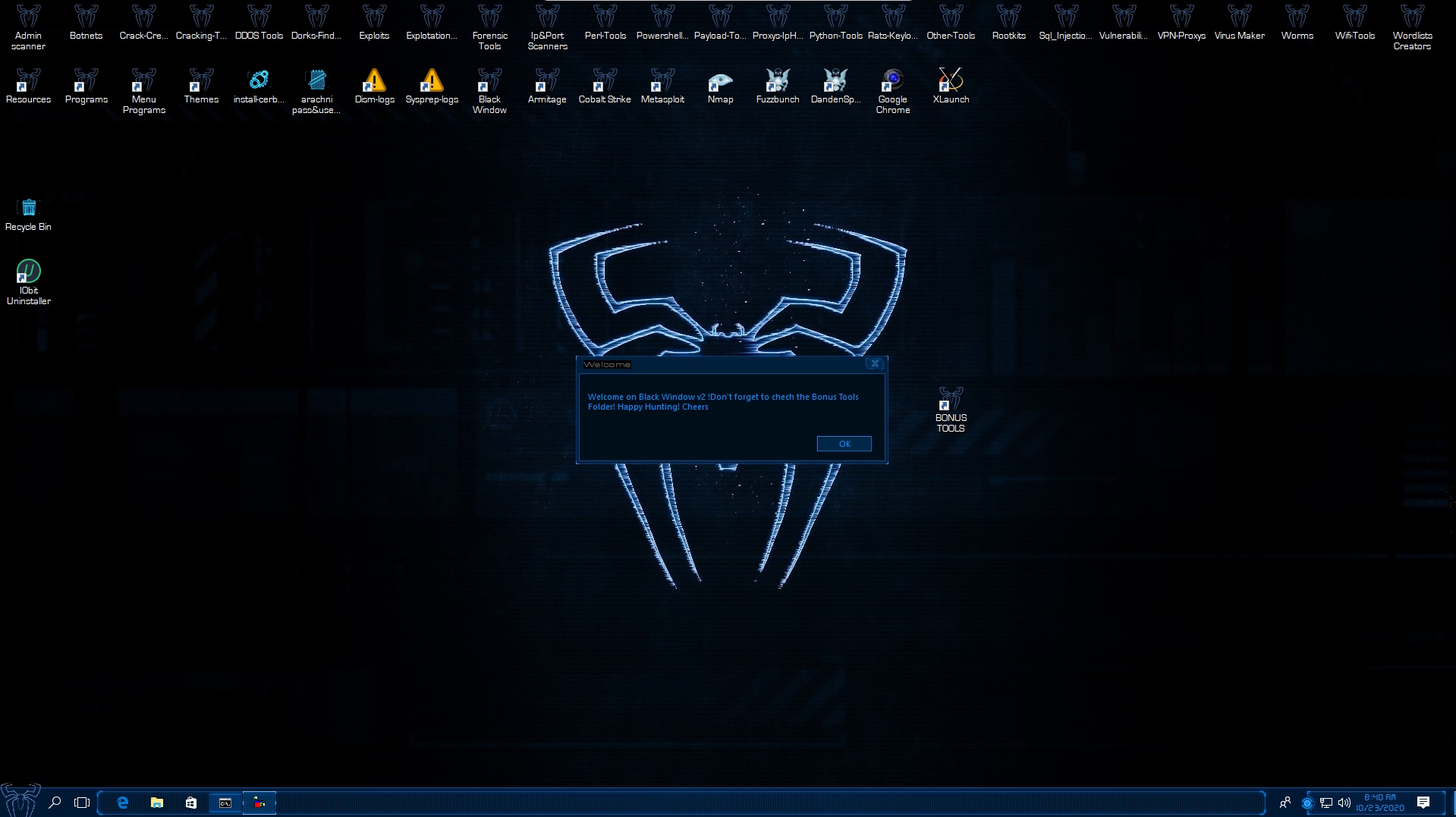The height and width of the screenshot is (817, 1456).
Task: Select the Powershell... desktop icon
Action: tap(662, 23)
